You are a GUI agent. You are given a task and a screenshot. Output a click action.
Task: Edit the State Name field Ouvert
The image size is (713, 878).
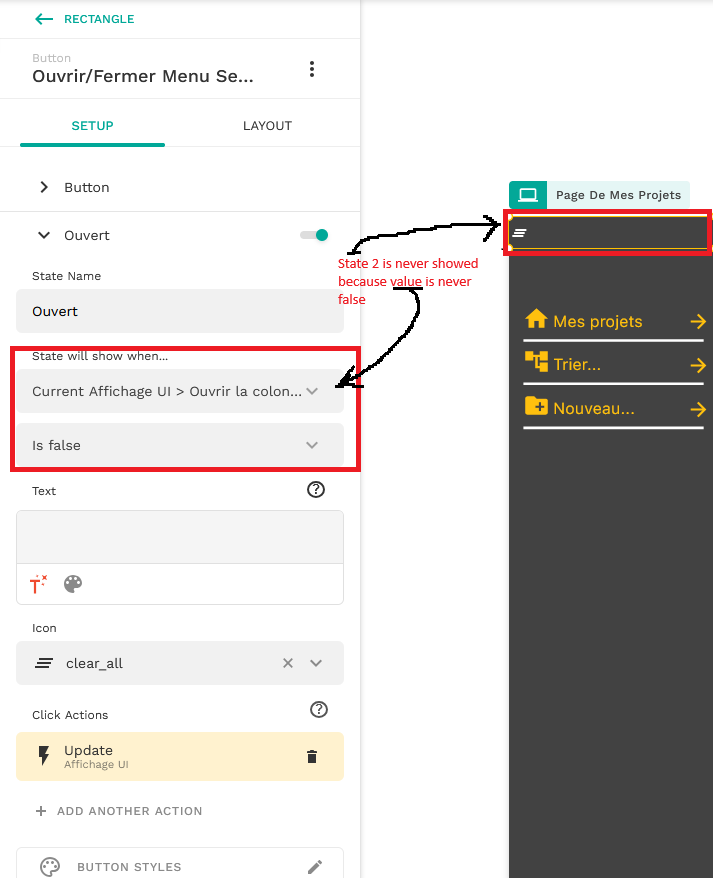[x=180, y=311]
